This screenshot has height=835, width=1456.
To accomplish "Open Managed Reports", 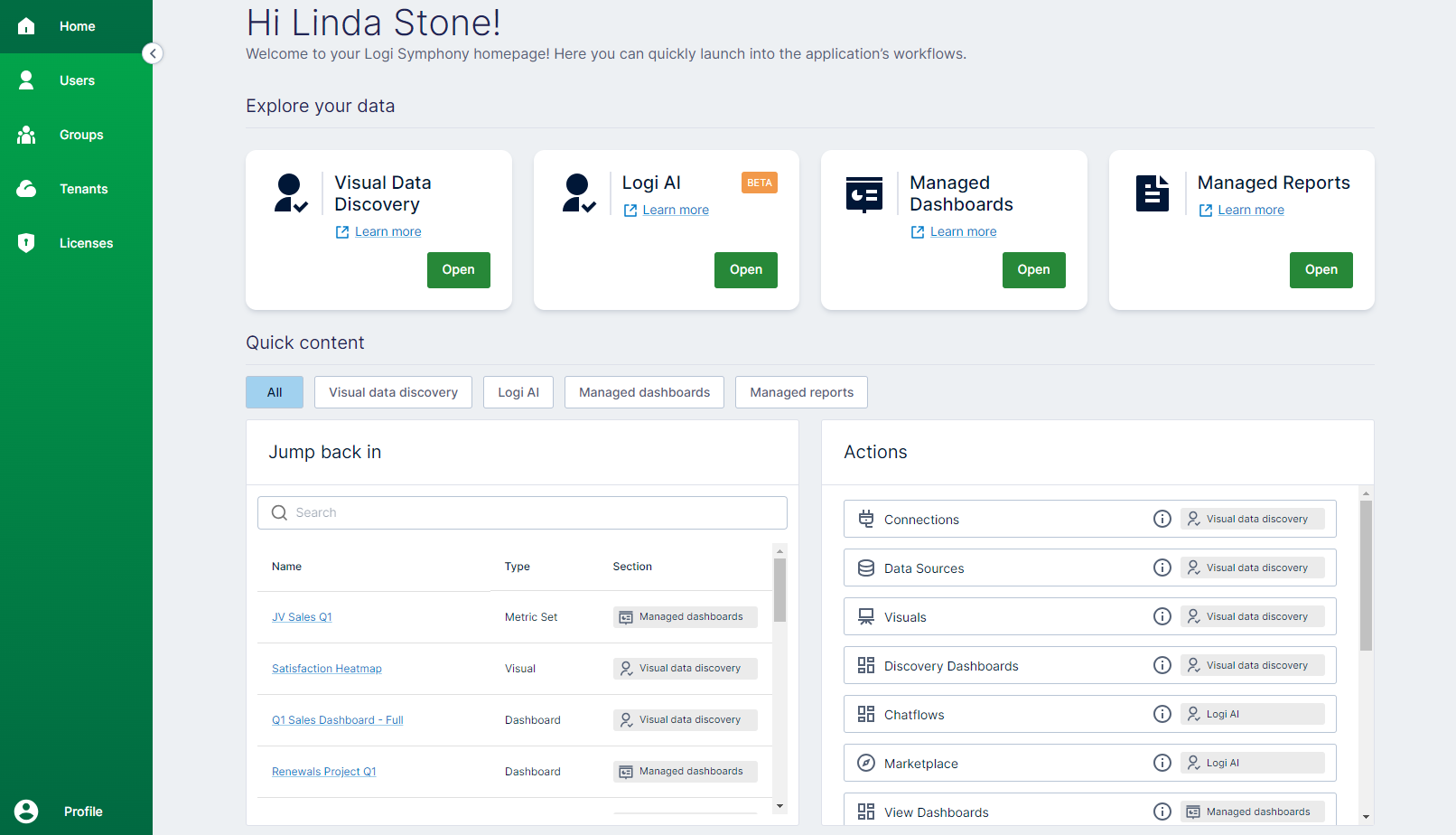I will tap(1321, 270).
